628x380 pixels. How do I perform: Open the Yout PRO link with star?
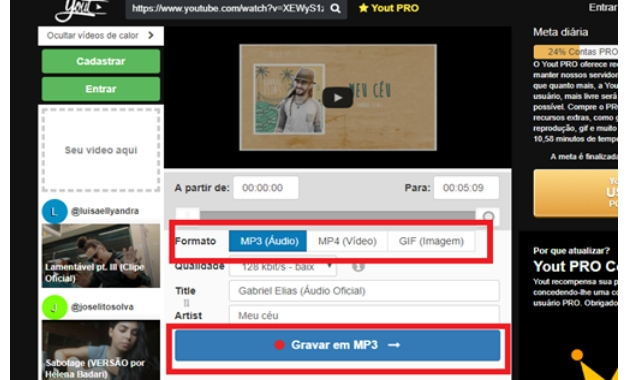389,8
